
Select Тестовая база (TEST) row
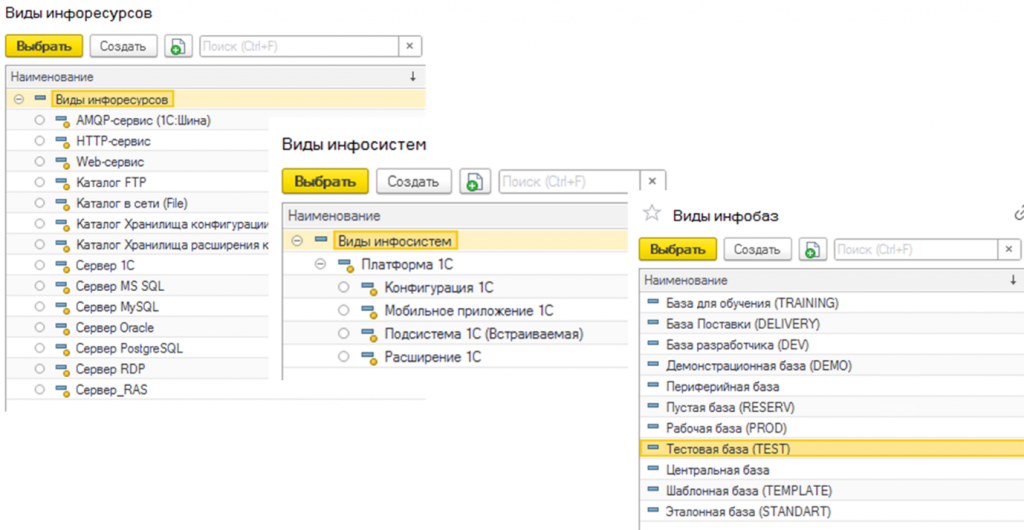coord(831,449)
